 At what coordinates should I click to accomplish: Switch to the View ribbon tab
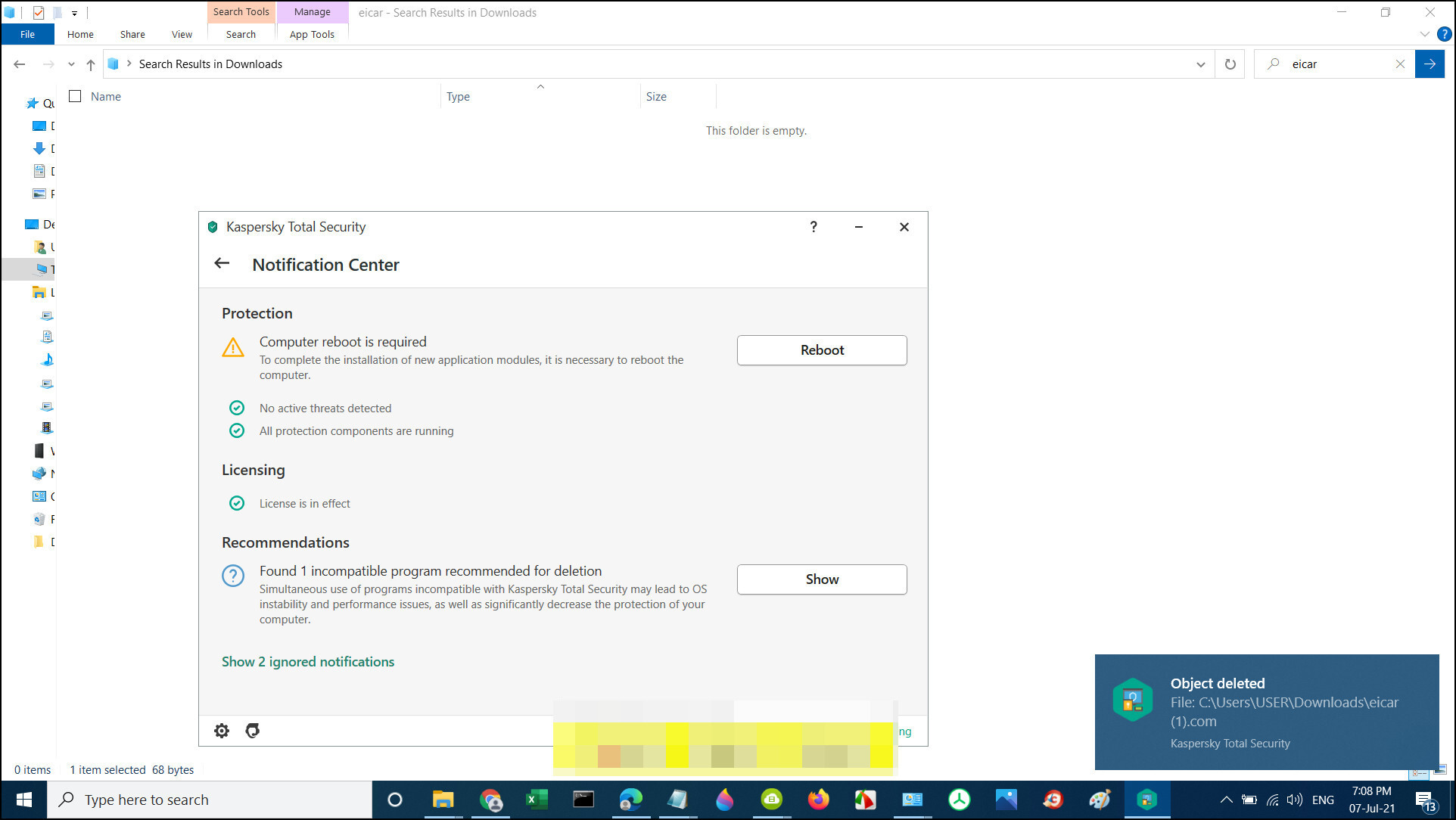pos(182,34)
